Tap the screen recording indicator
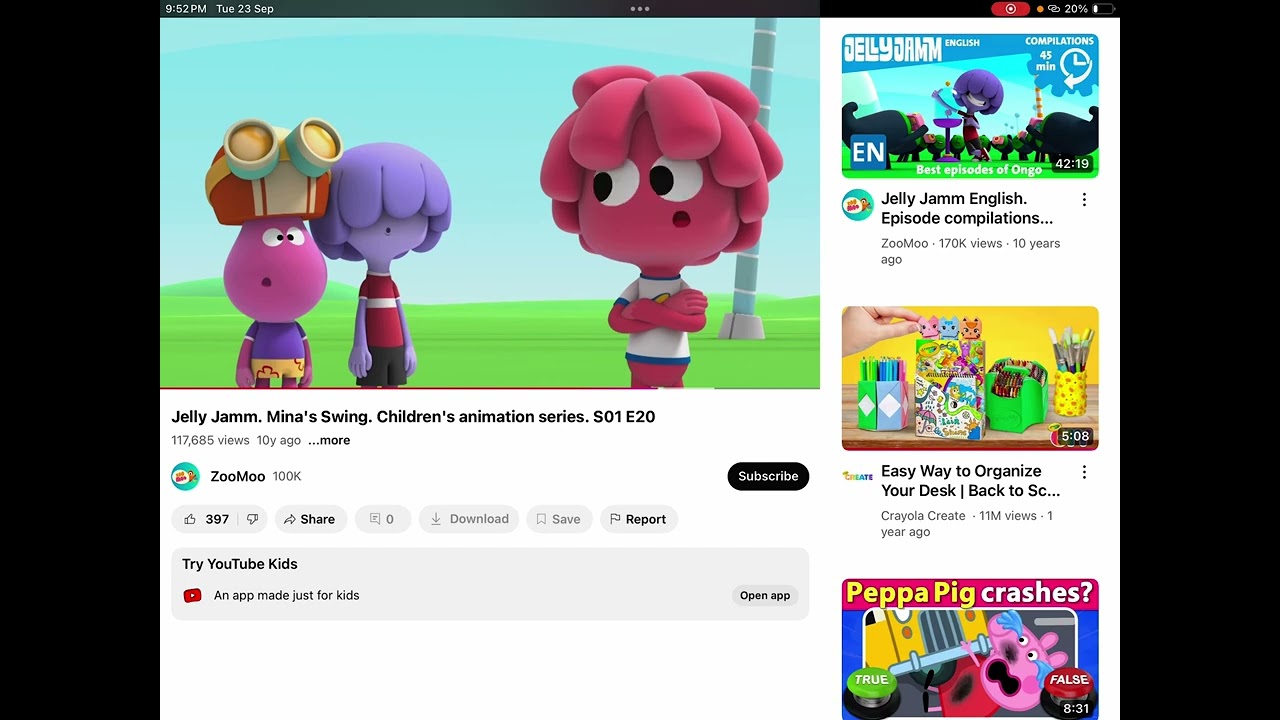 click(x=1010, y=9)
